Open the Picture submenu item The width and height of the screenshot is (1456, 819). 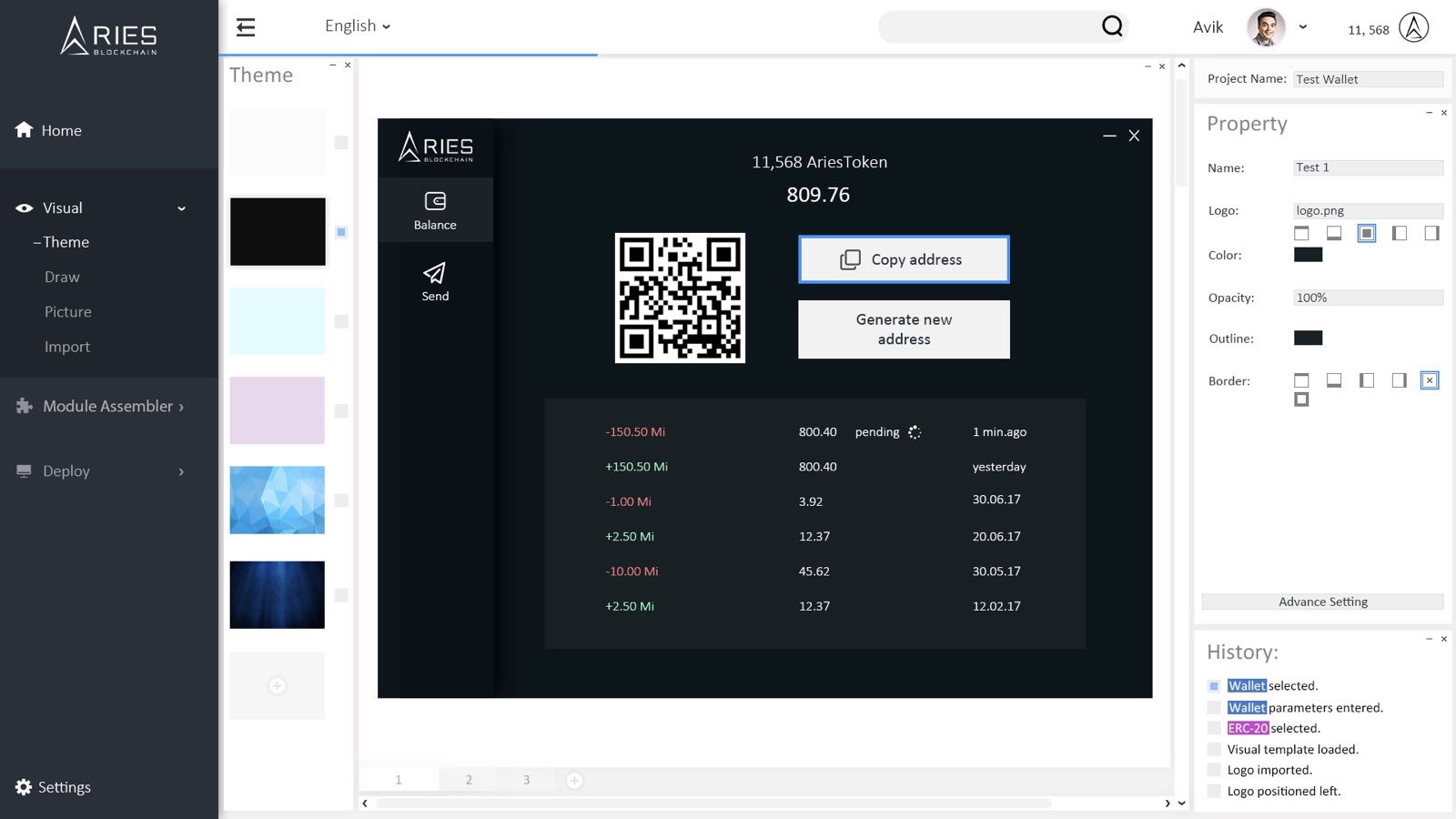pos(68,312)
